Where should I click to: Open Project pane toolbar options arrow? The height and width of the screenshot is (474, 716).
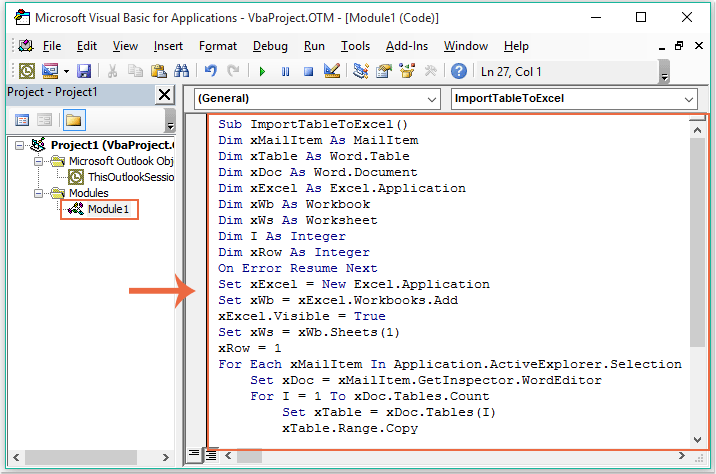[x=170, y=121]
